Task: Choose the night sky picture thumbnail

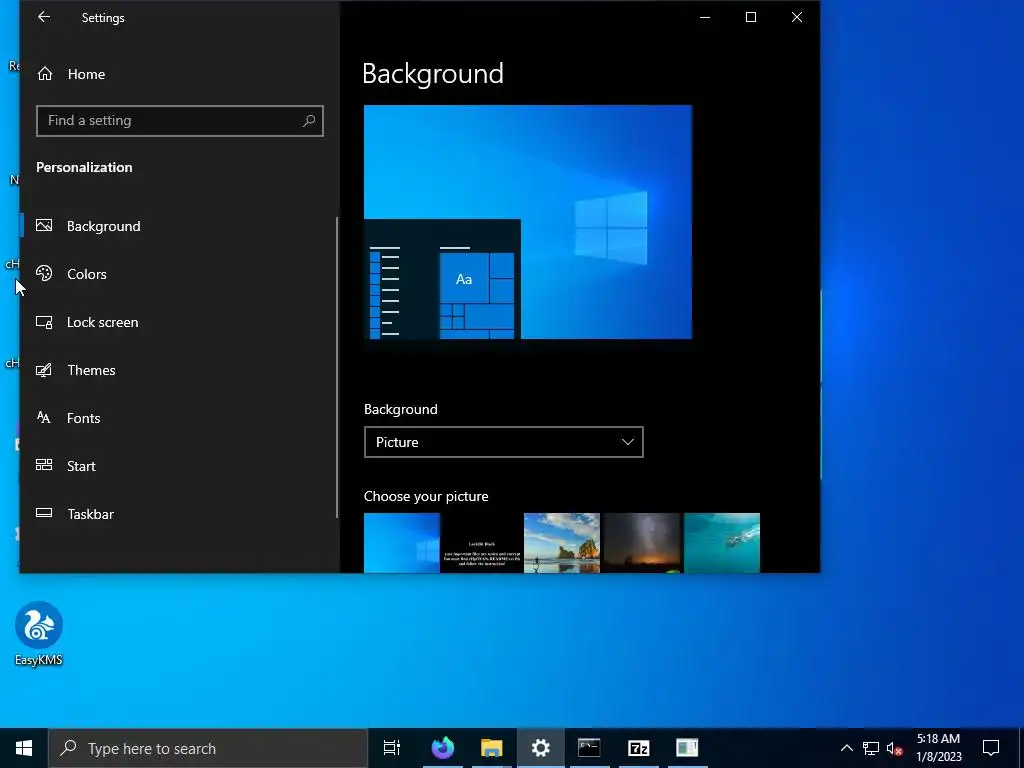Action: [642, 543]
